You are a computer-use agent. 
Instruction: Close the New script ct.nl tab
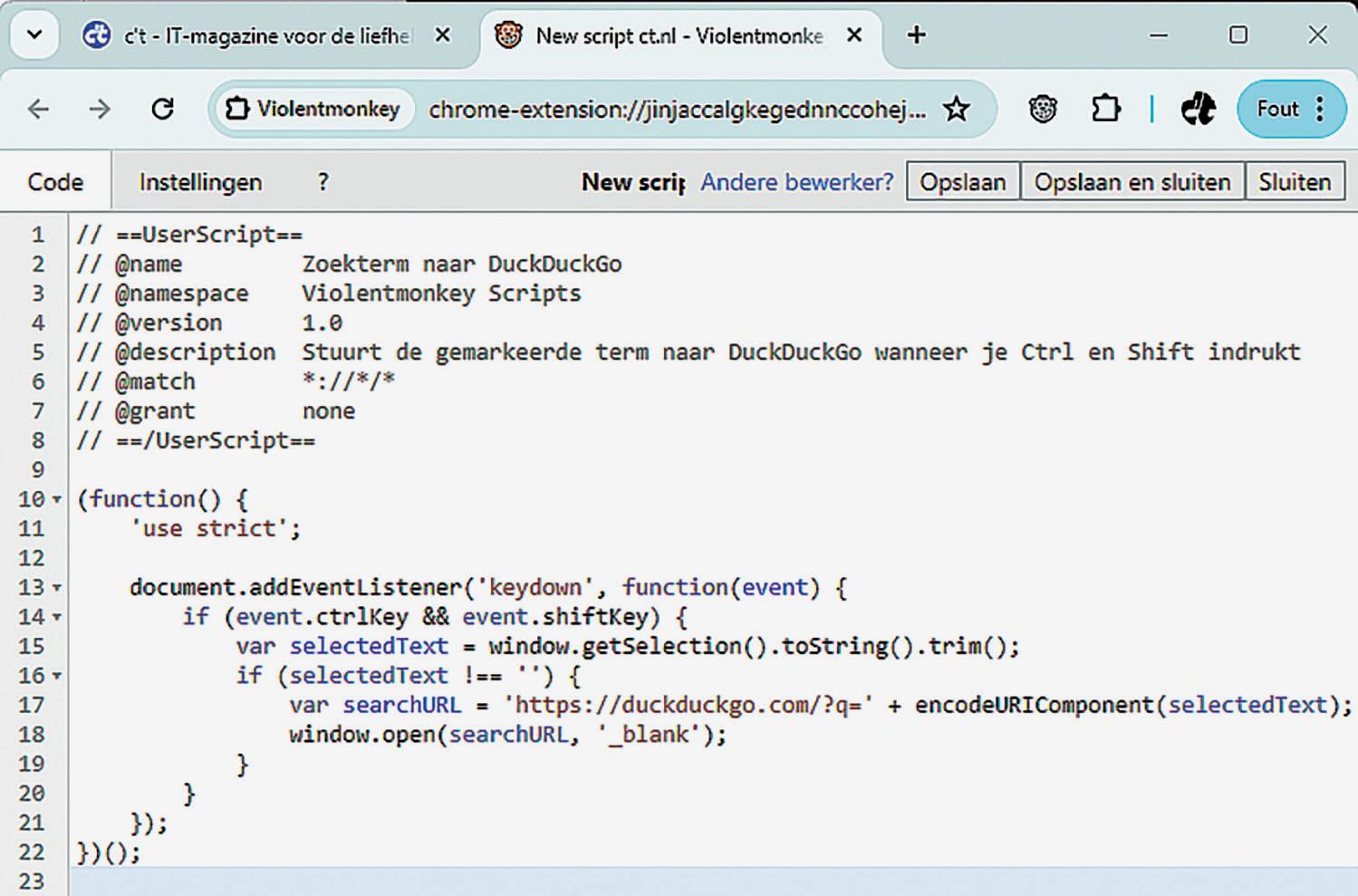tap(853, 35)
